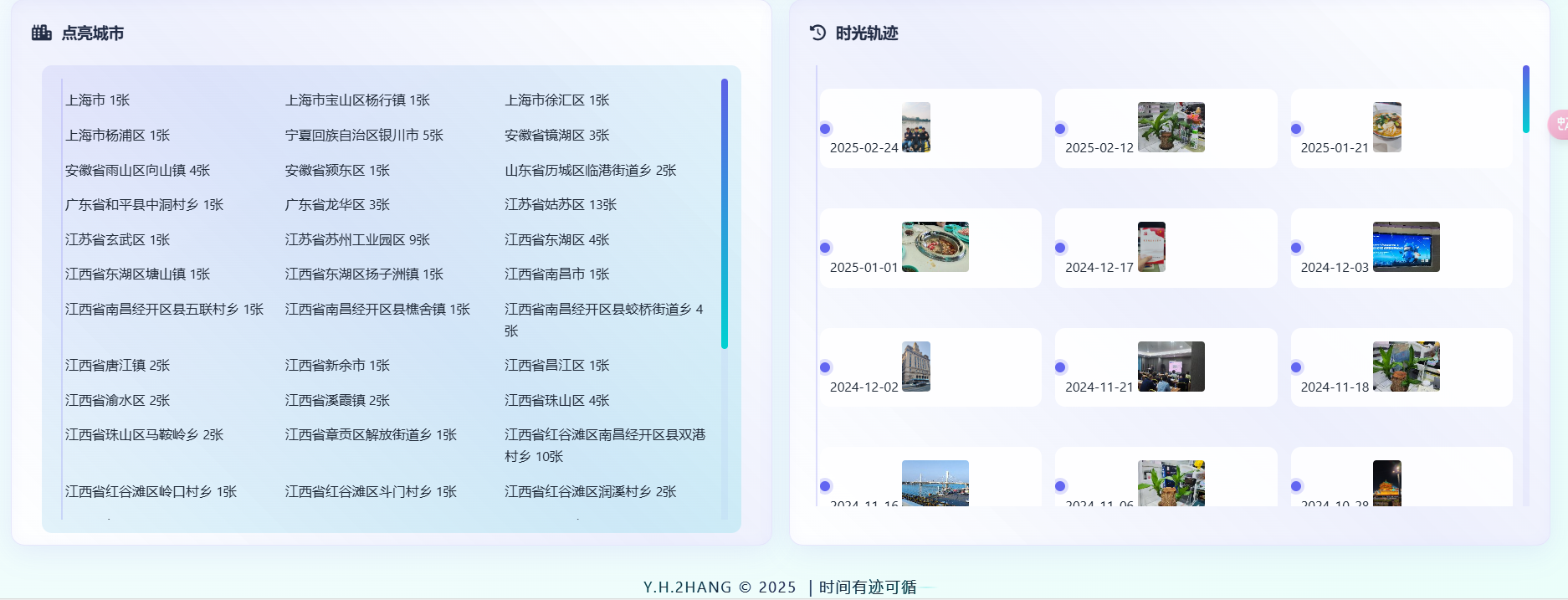
Task: Click the history clock icon beside 时光轨迹
Action: click(817, 33)
